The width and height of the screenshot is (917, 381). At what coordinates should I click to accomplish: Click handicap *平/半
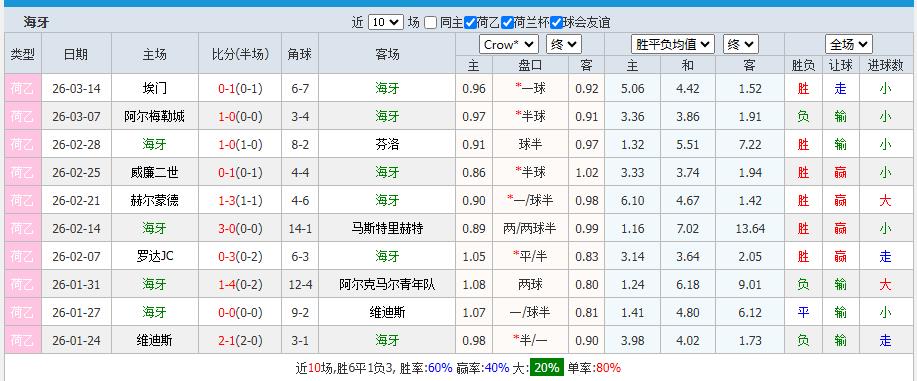pos(529,256)
